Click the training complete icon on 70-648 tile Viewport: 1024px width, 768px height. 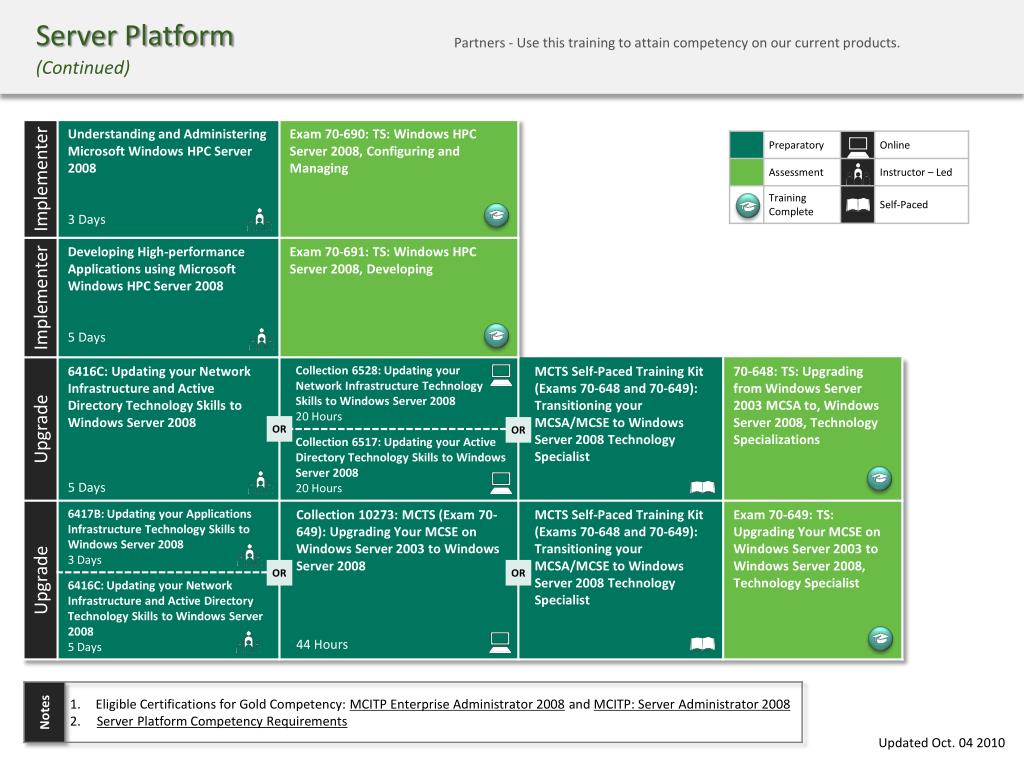tap(879, 479)
